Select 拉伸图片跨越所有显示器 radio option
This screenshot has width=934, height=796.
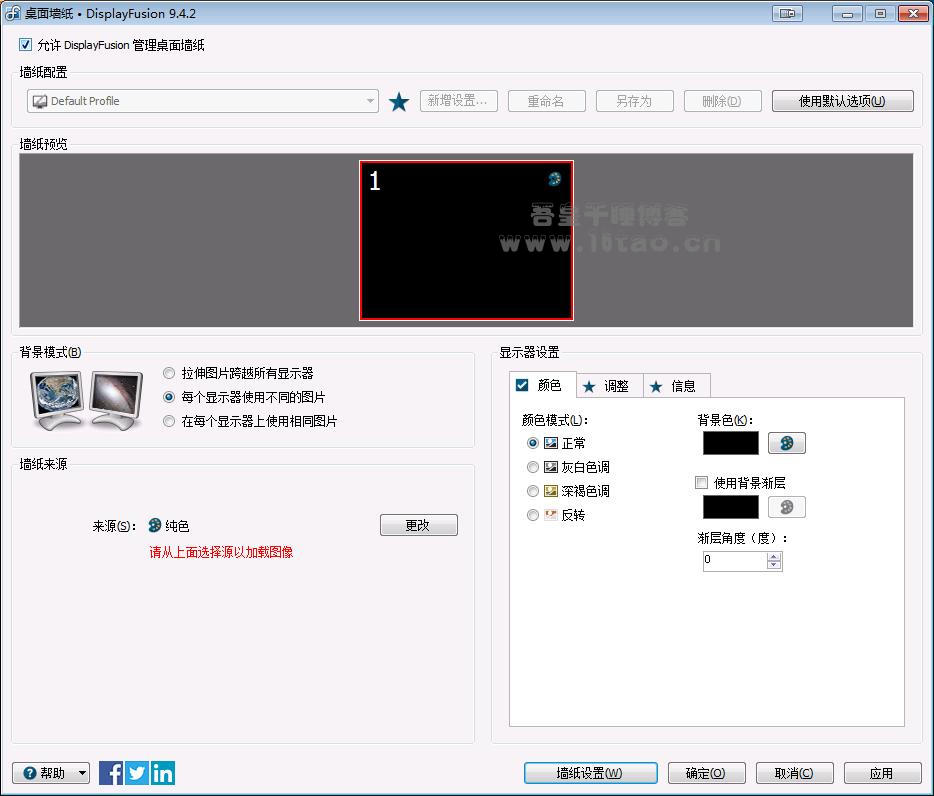tap(169, 373)
